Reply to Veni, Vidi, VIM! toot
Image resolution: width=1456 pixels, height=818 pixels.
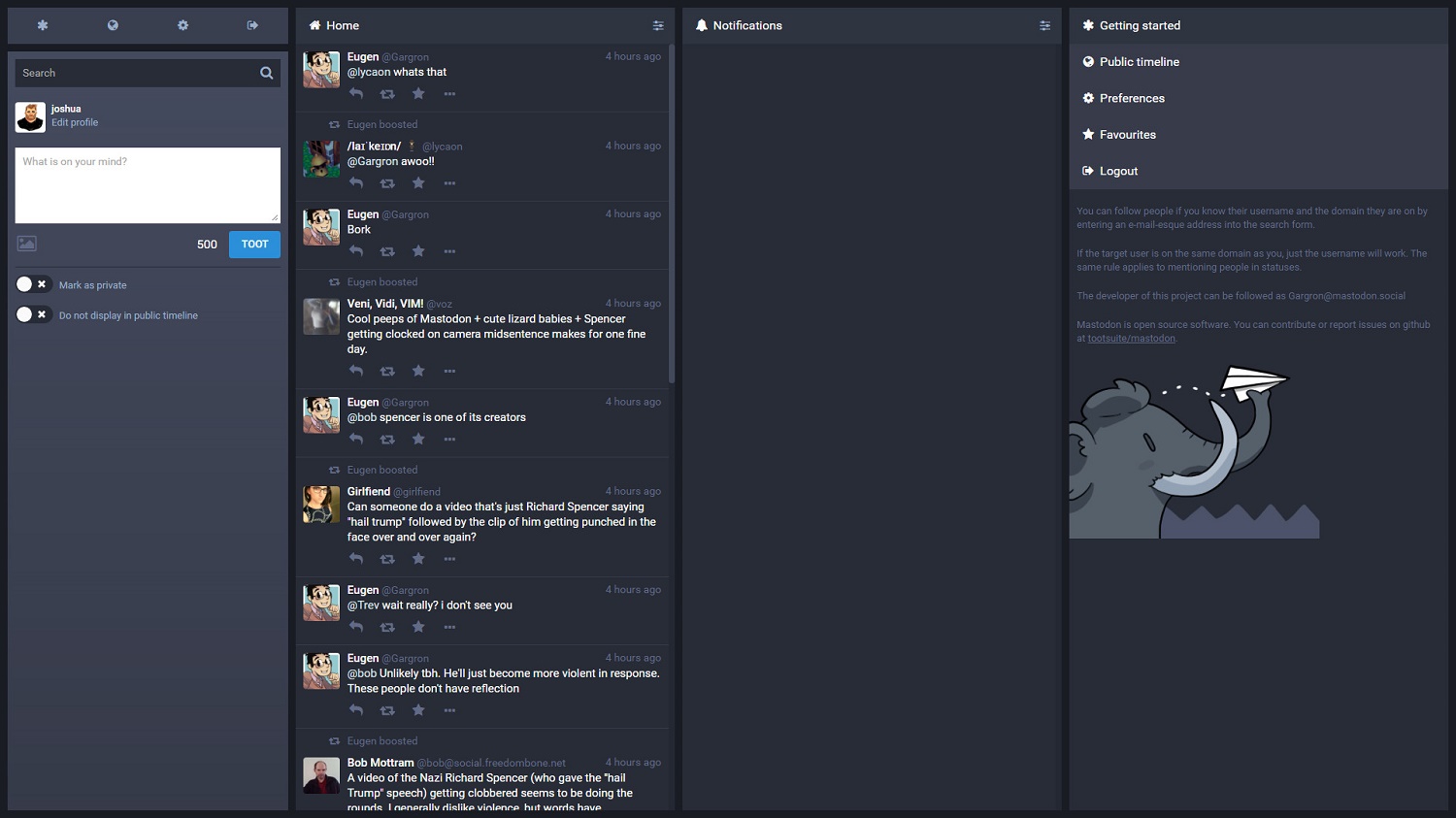(x=356, y=371)
